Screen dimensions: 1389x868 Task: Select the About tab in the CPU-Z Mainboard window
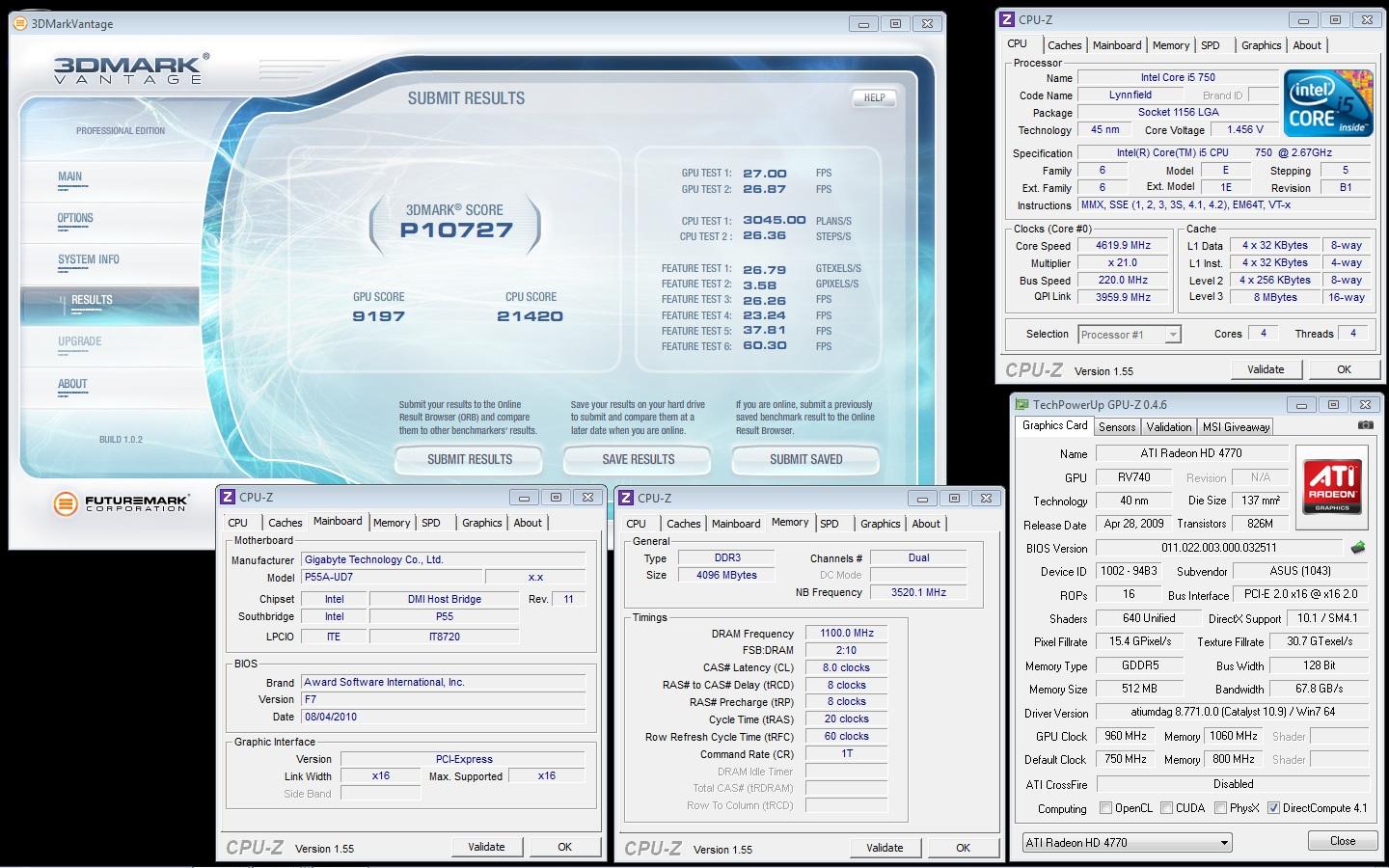[528, 523]
